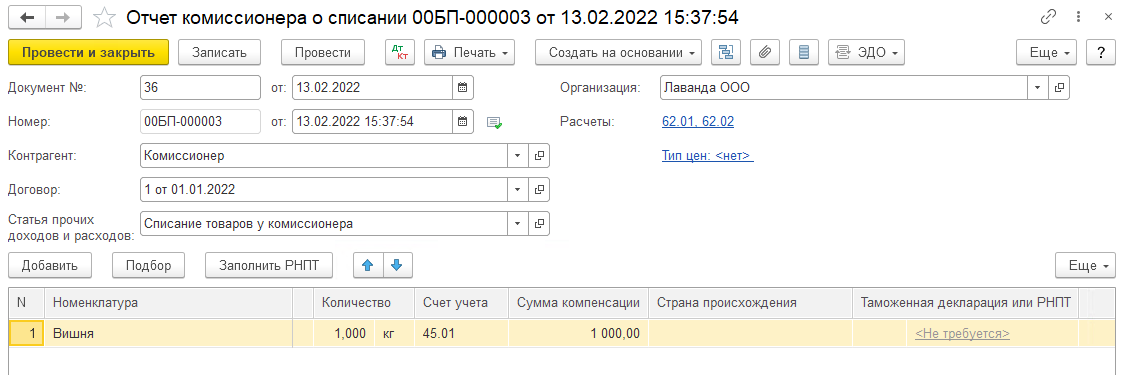Open calendar for Номер date 15:37:54
Screen dimensions: 1123x375
click(463, 122)
